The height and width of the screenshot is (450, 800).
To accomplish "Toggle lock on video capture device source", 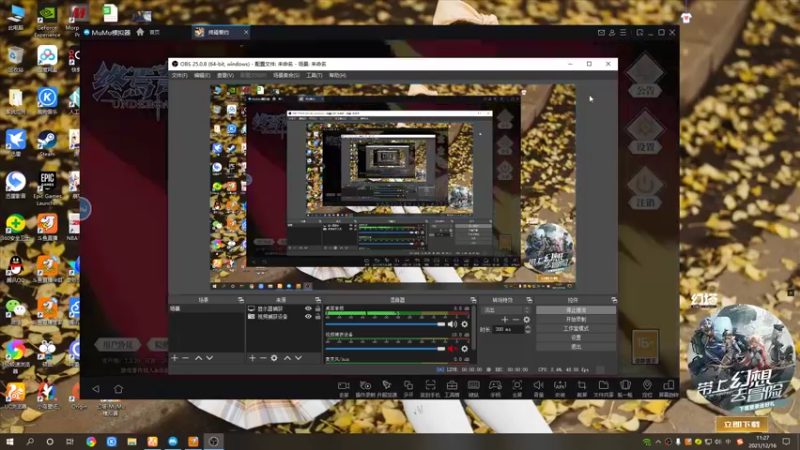I will pyautogui.click(x=318, y=316).
